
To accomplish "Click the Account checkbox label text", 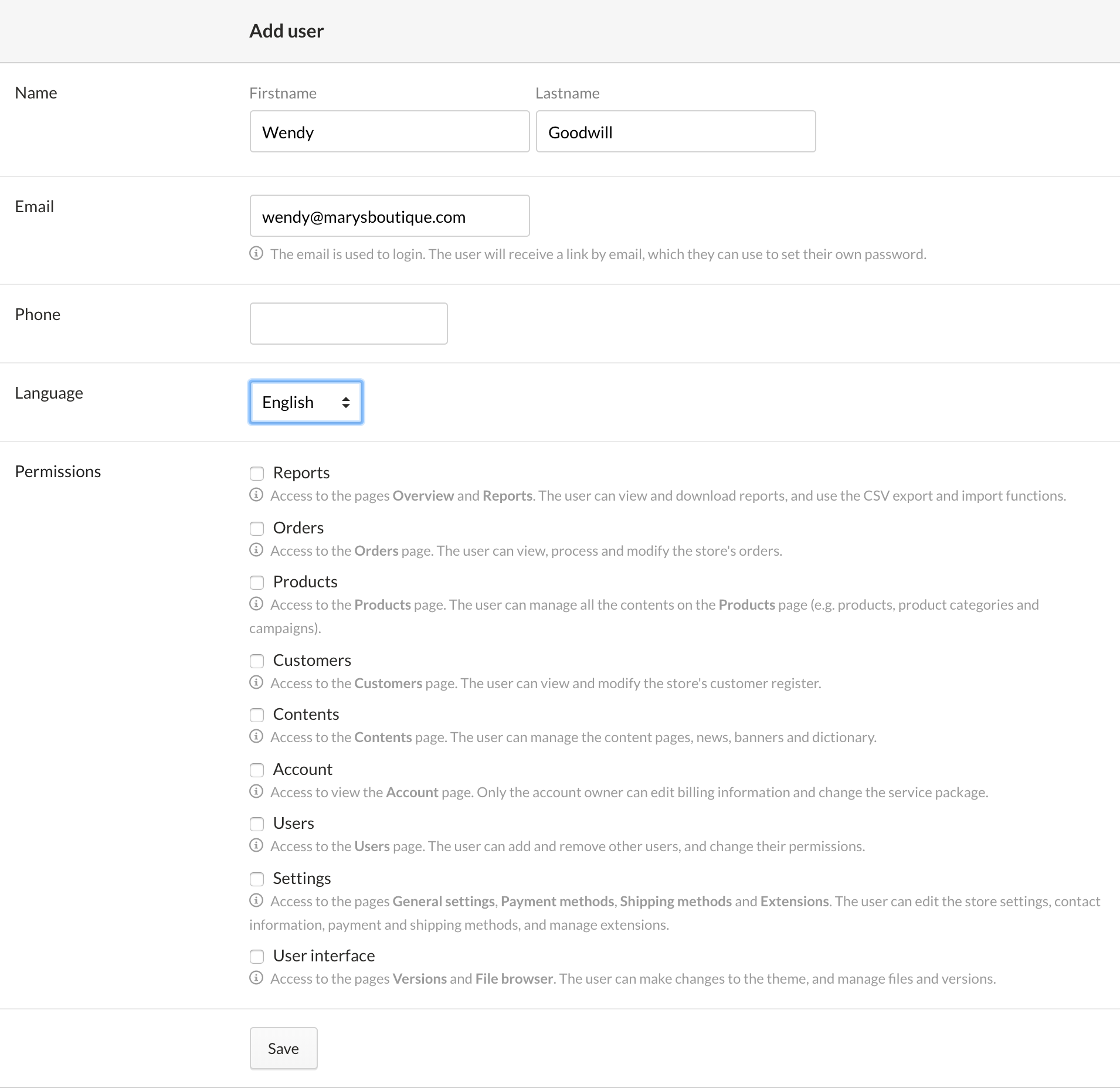I will click(x=303, y=769).
